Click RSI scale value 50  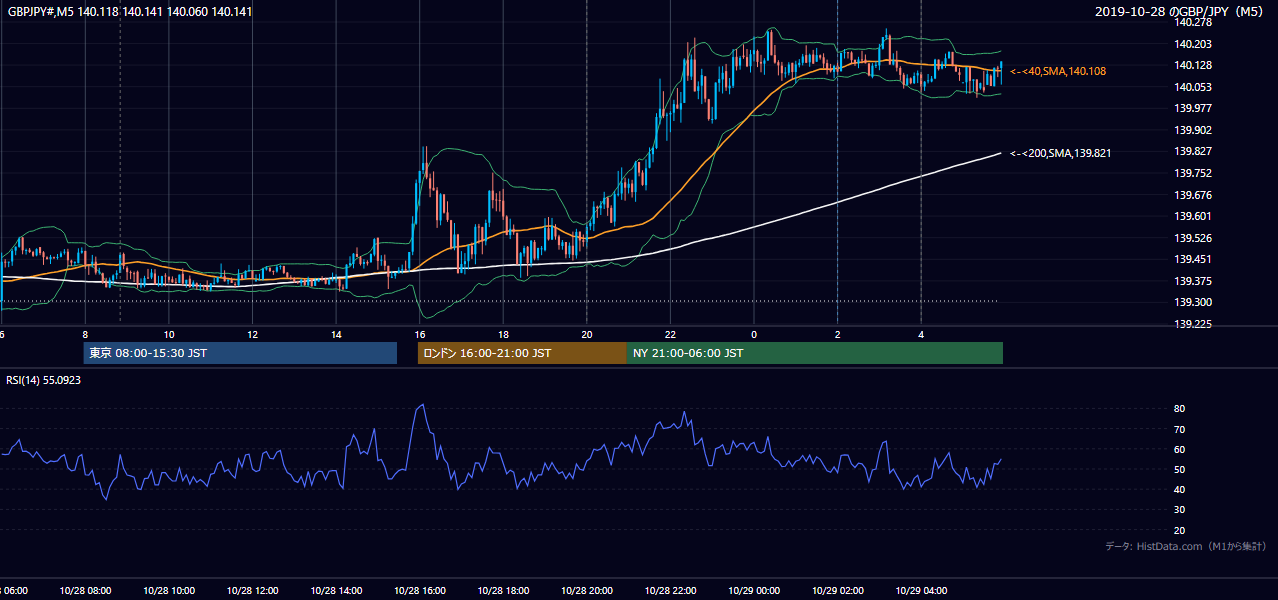tap(1180, 469)
